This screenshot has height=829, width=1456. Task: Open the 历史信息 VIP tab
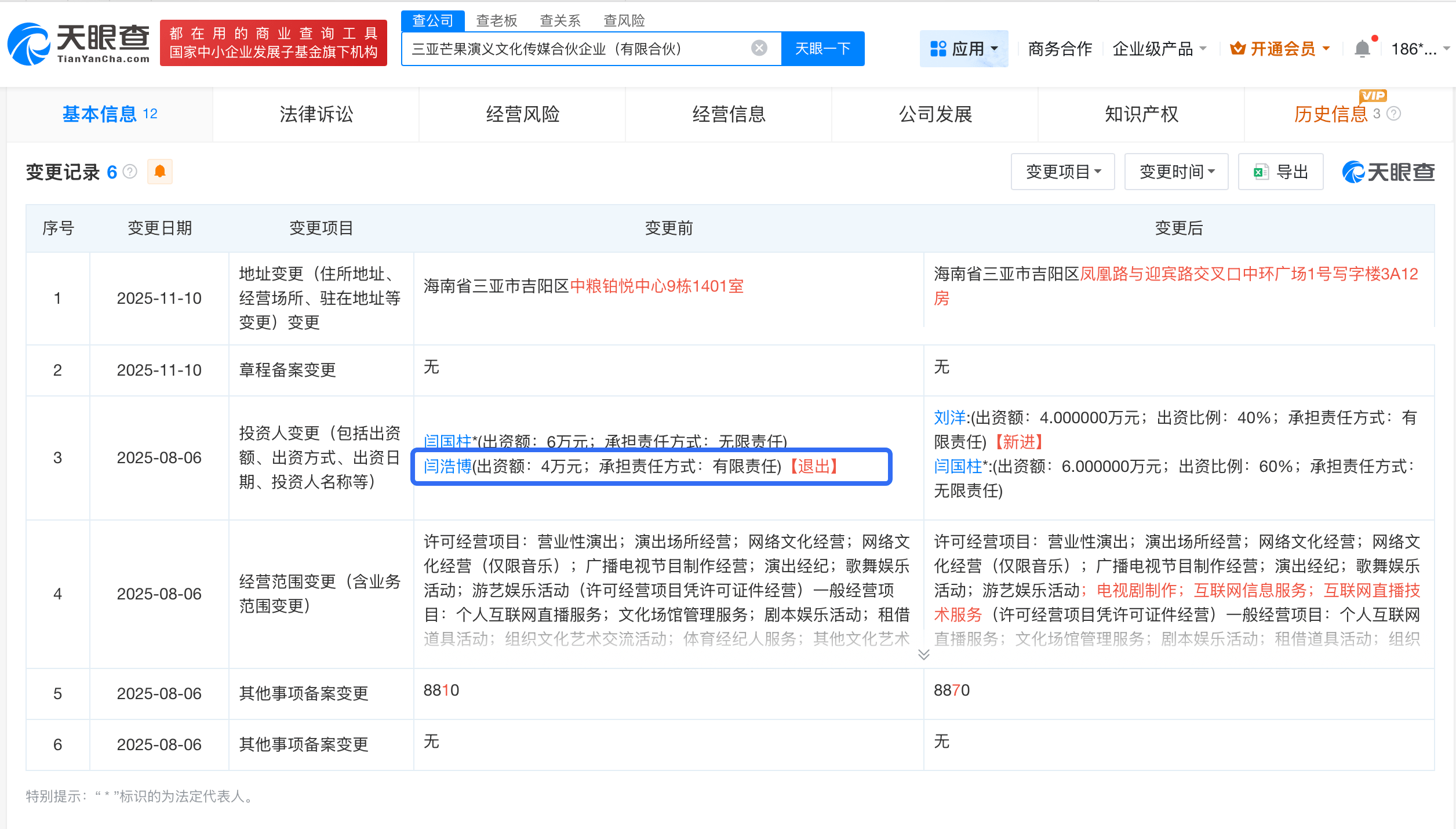1330,114
